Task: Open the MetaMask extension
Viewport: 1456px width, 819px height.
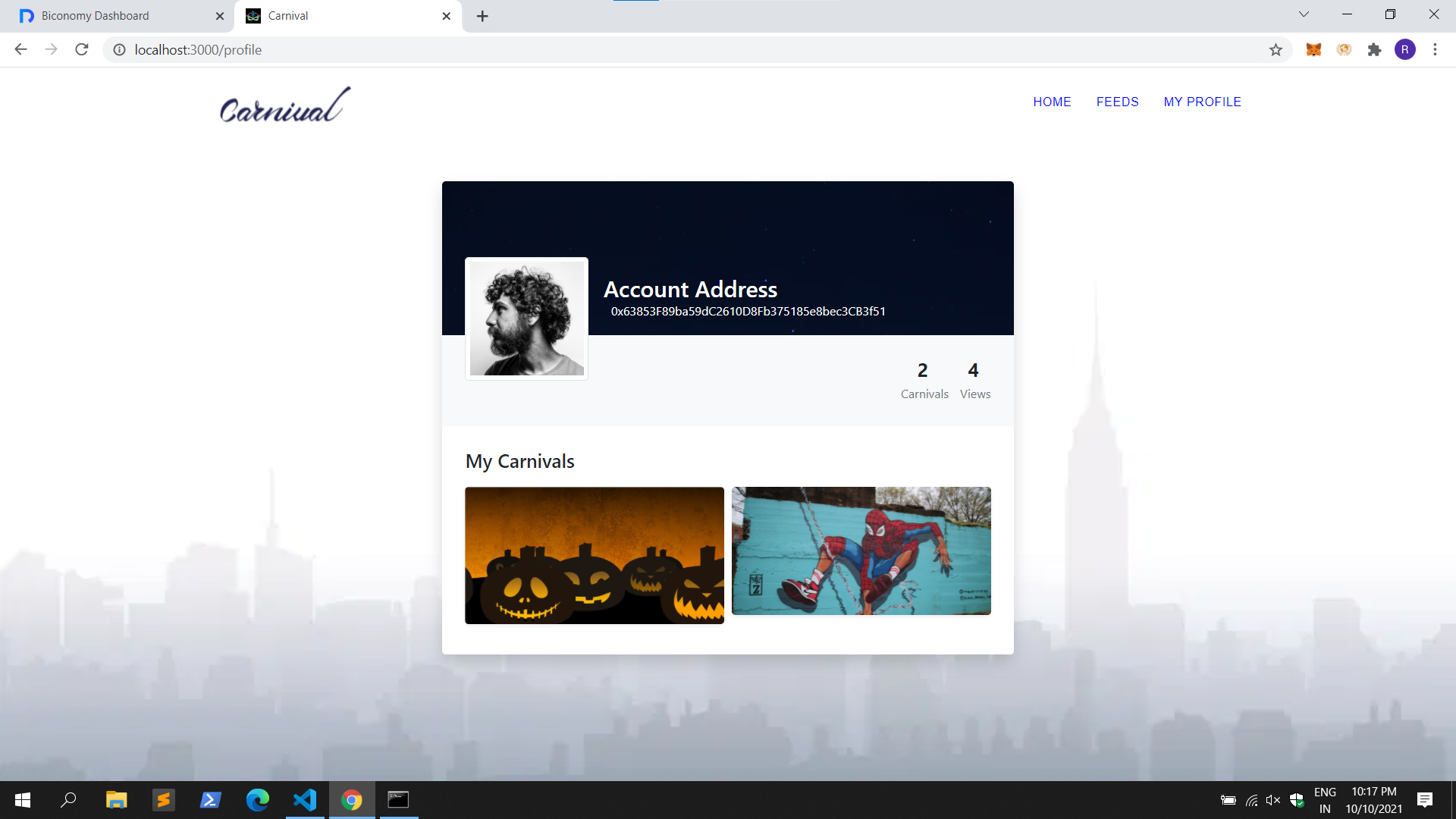Action: click(1313, 49)
